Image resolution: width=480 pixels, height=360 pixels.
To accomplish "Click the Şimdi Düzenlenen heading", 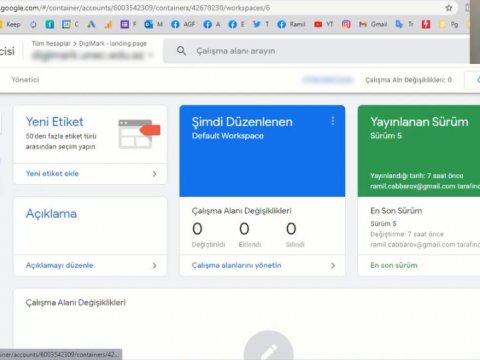I will click(242, 122).
